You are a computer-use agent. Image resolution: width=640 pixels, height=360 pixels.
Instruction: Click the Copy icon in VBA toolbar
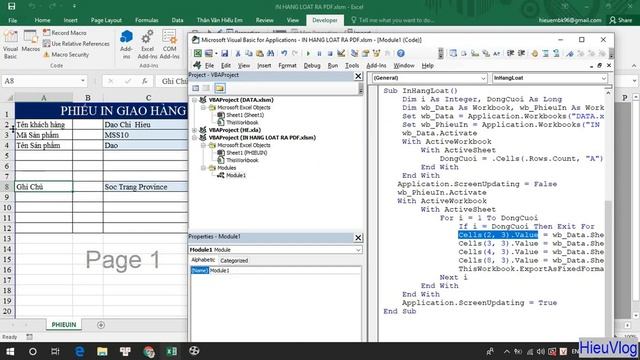(x=249, y=53)
